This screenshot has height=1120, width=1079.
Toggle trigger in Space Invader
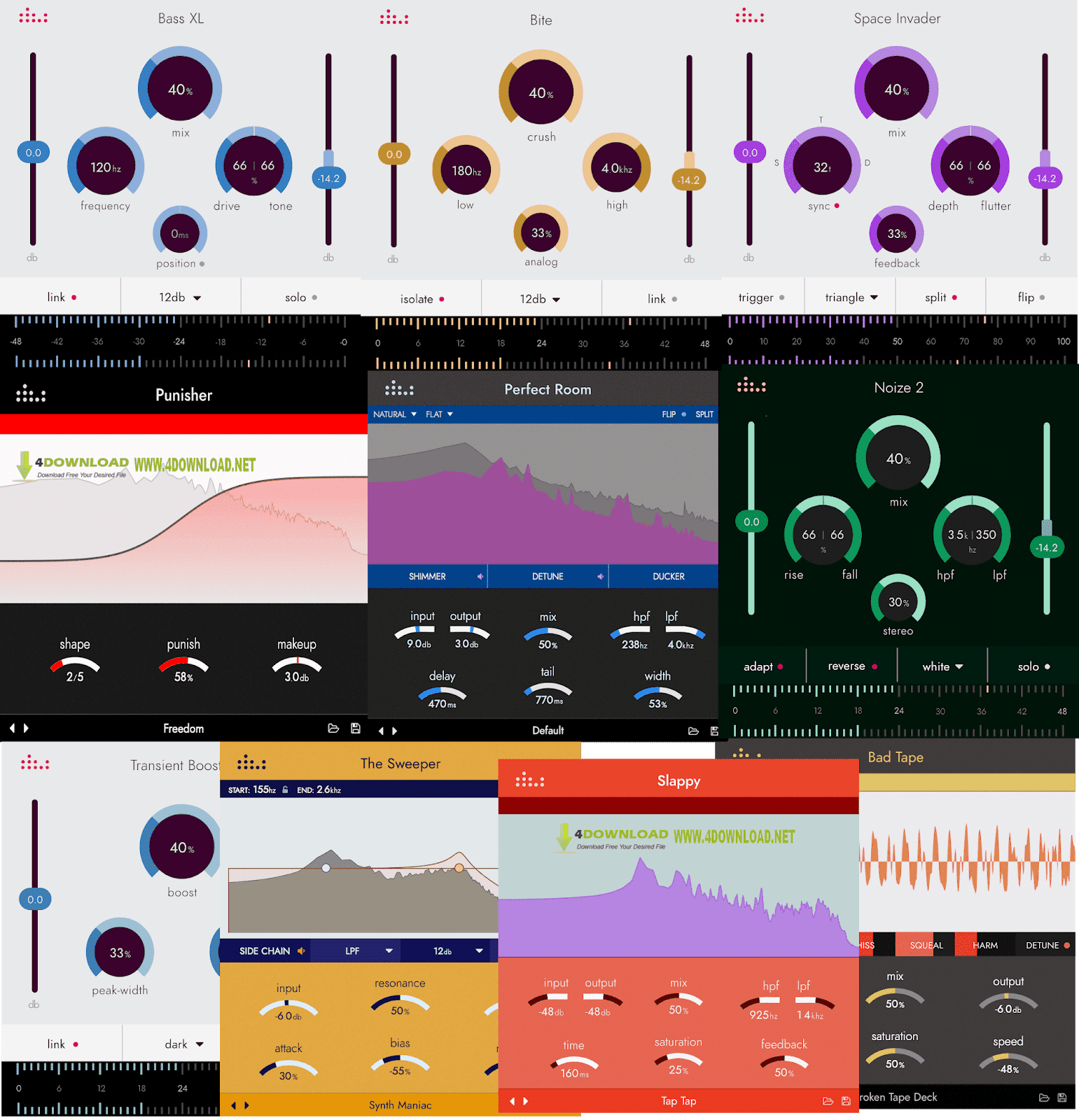[x=761, y=297]
